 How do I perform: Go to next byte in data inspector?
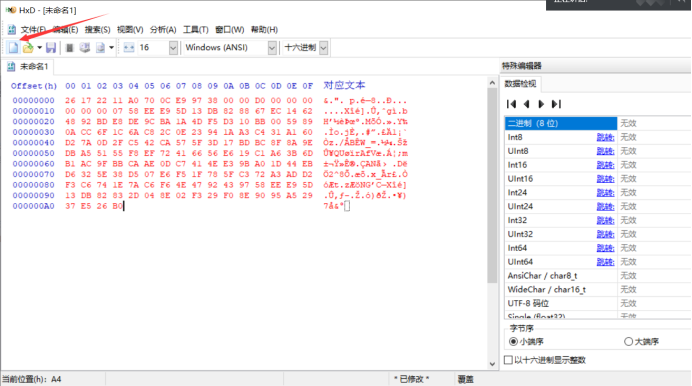tap(541, 104)
